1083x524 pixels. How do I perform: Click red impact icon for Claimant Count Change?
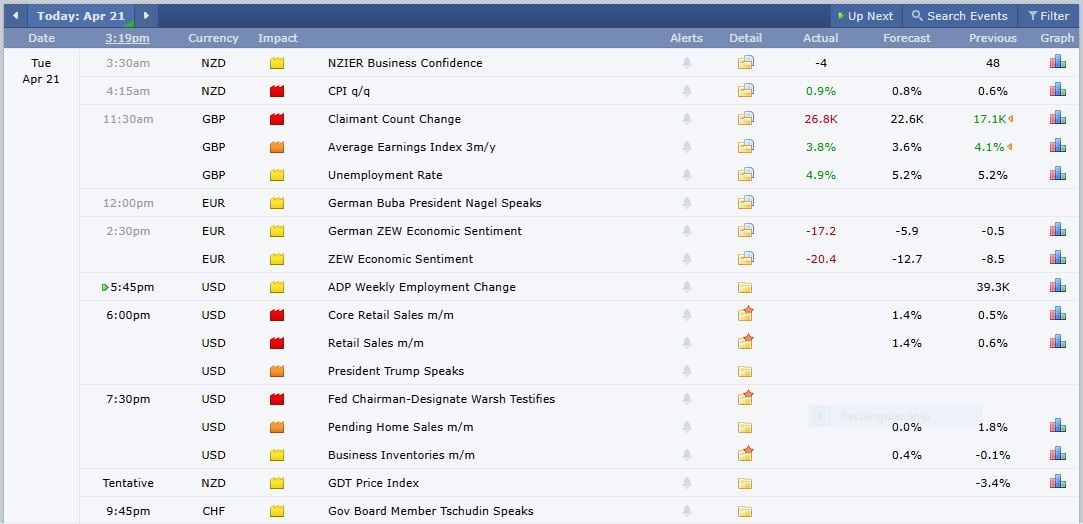click(x=277, y=119)
